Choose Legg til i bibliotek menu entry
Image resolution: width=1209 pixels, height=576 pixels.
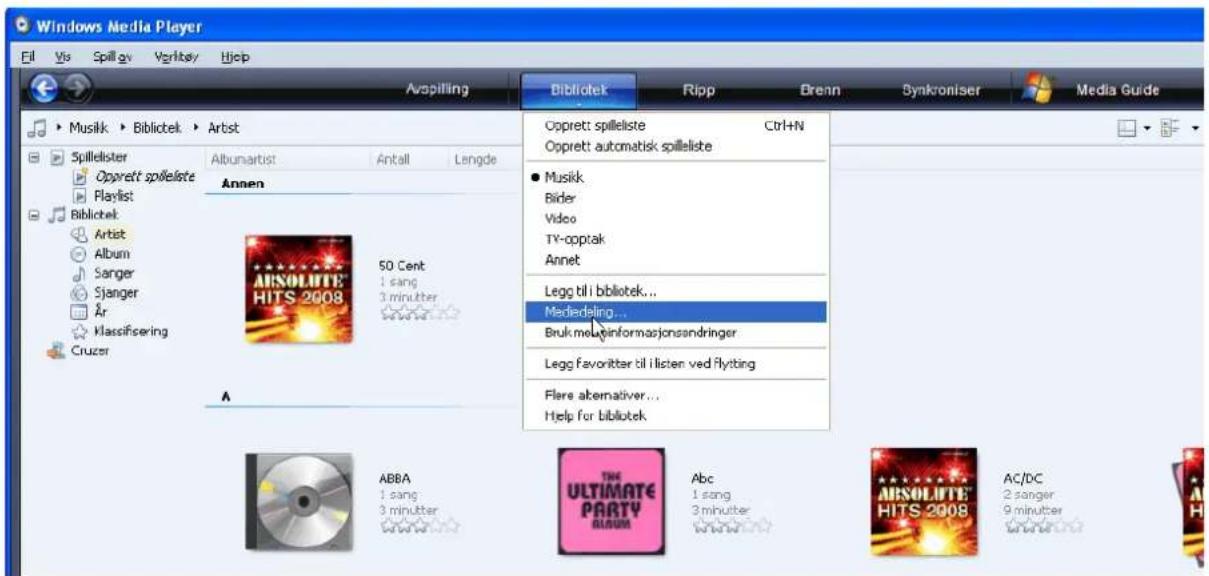(676, 292)
